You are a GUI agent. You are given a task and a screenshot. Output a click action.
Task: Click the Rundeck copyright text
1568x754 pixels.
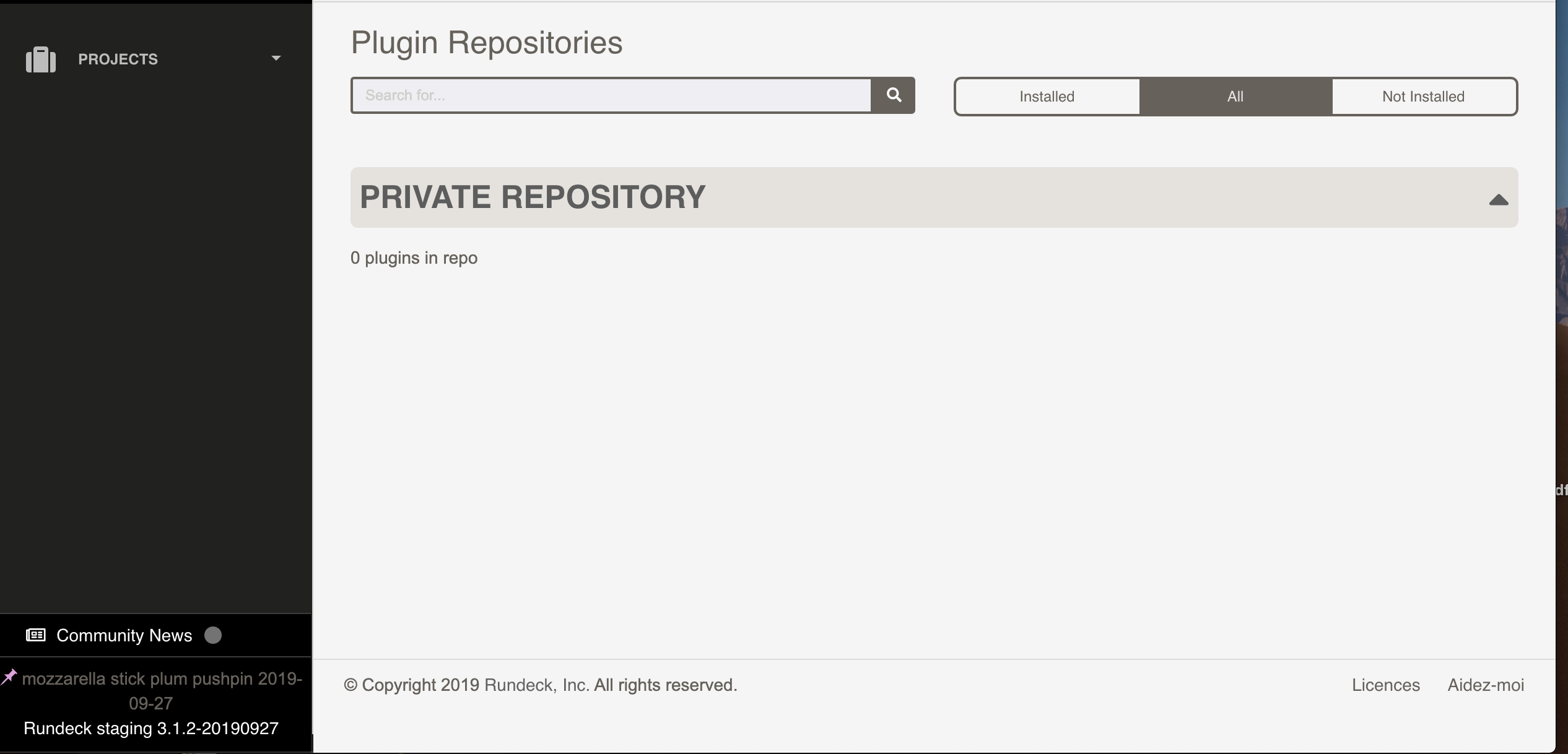pos(540,685)
